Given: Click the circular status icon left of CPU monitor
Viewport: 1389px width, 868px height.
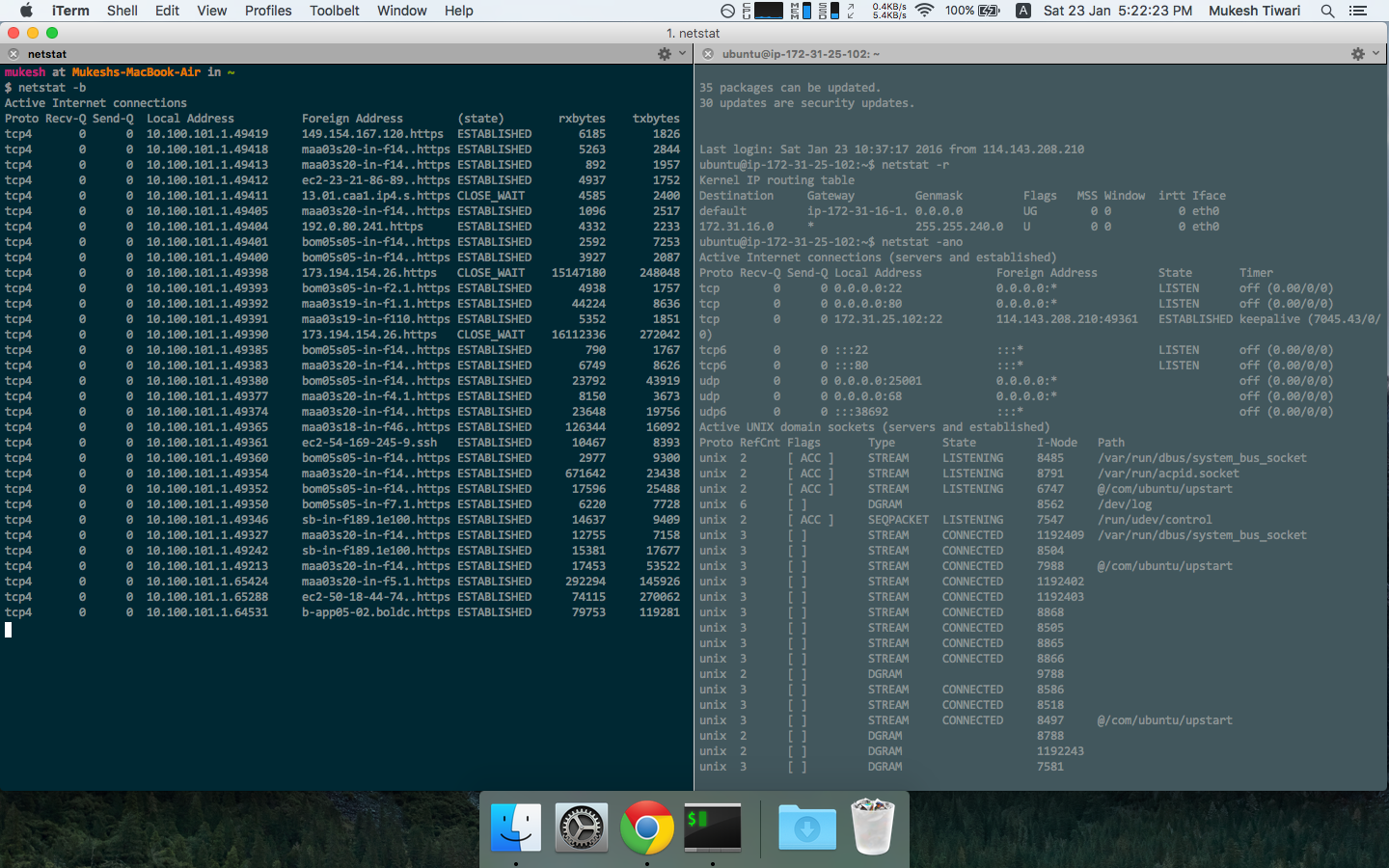Looking at the screenshot, I should click(727, 11).
